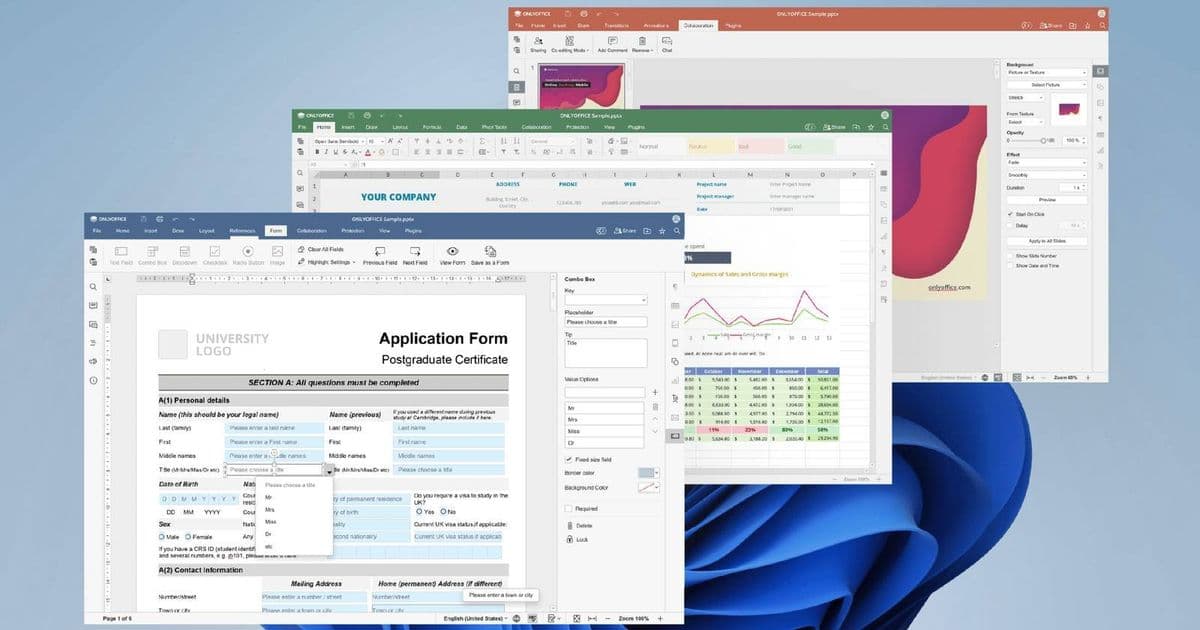Enable the Required checkbox for the combo box

568,508
